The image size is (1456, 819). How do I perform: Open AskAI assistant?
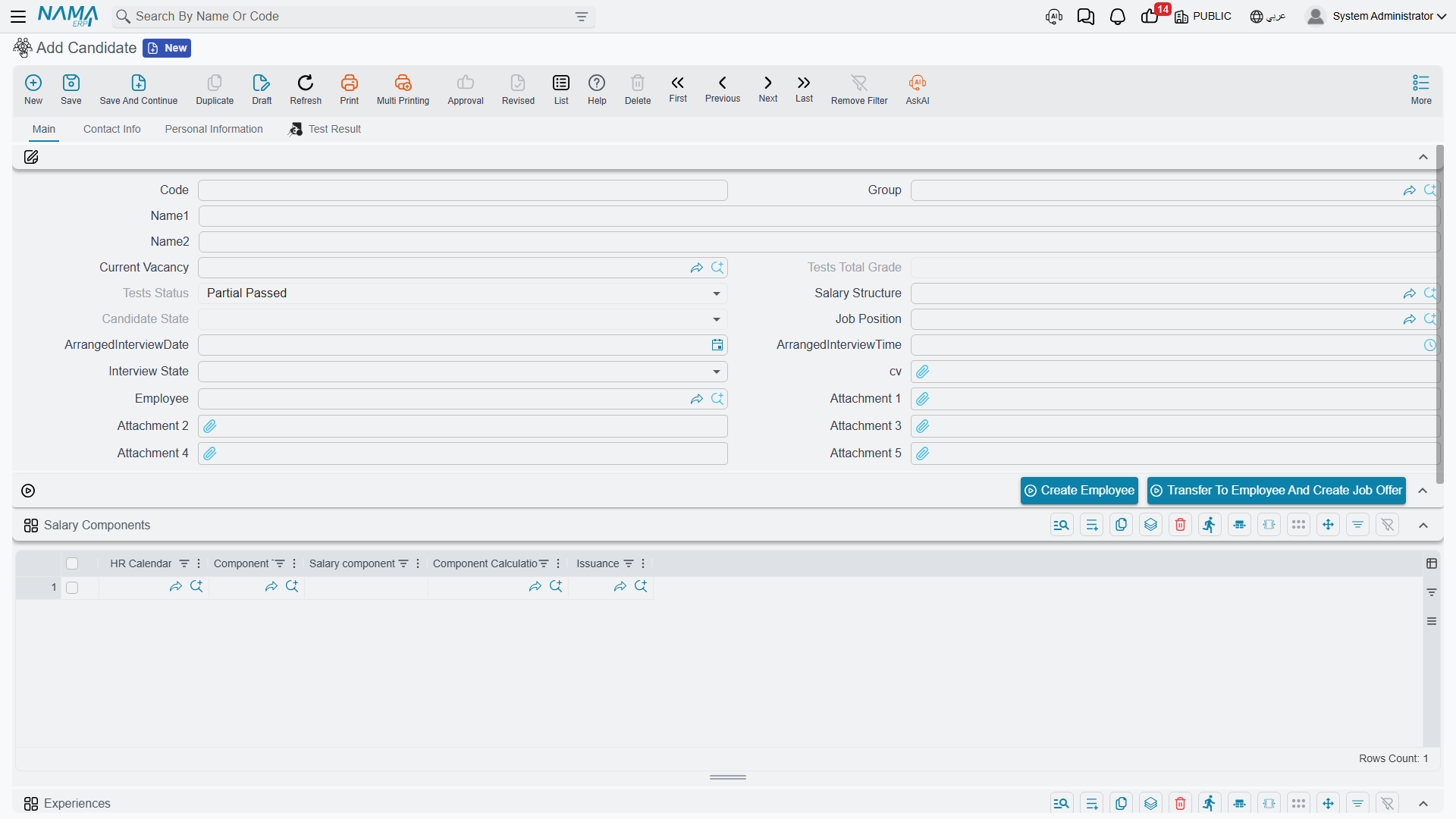click(918, 89)
